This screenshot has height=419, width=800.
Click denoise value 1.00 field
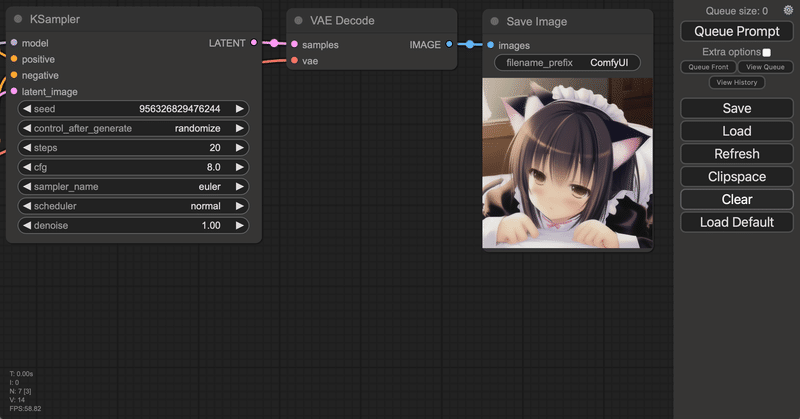click(133, 225)
